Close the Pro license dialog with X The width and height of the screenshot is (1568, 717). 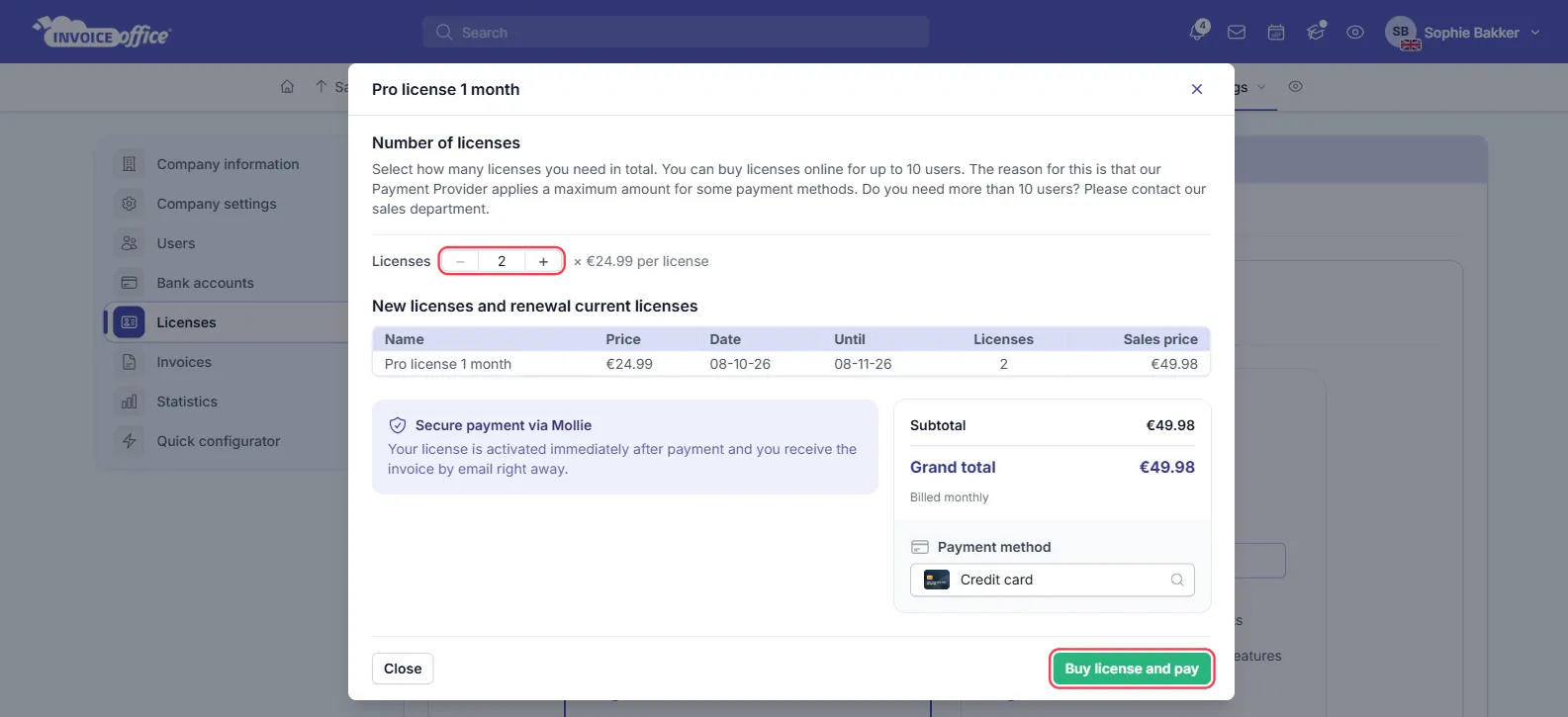click(x=1197, y=89)
